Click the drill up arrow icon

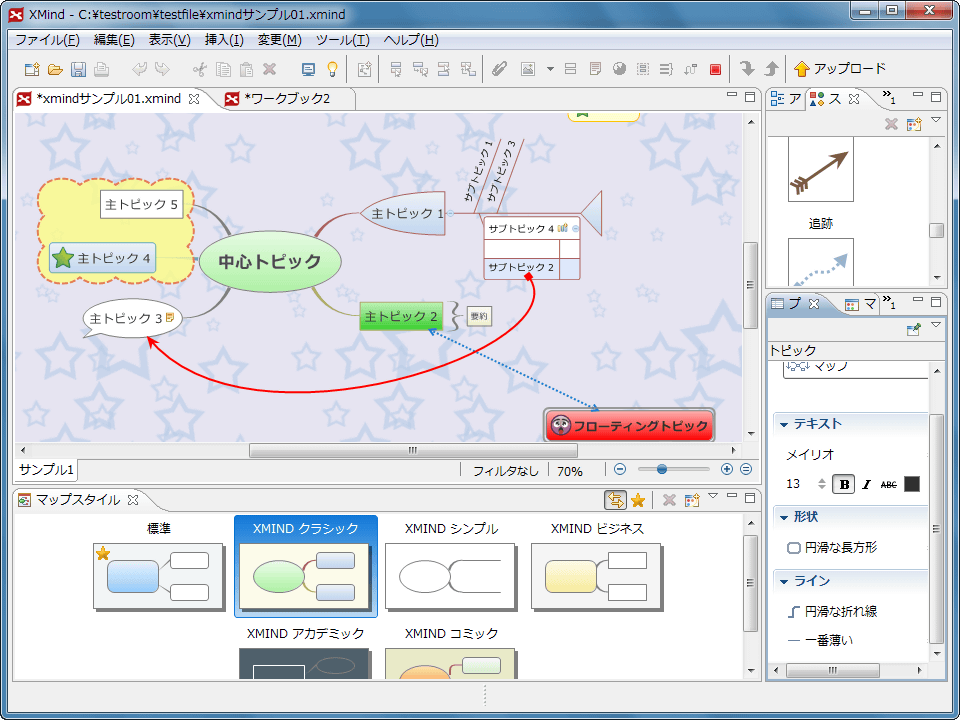click(771, 69)
